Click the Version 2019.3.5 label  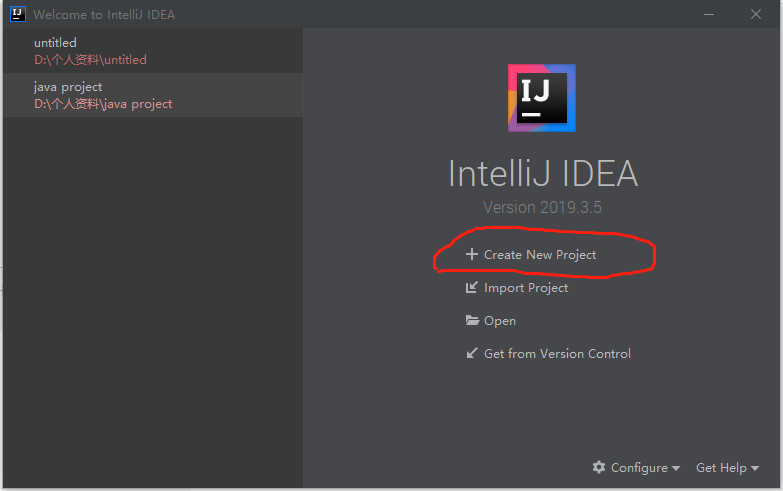tap(542, 207)
